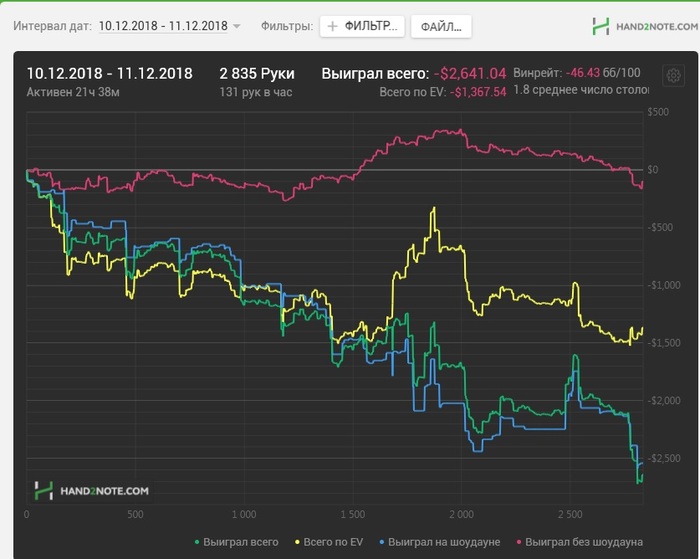700x559 pixels.
Task: Click the '2 835 Руки' hands count
Action: (x=257, y=73)
